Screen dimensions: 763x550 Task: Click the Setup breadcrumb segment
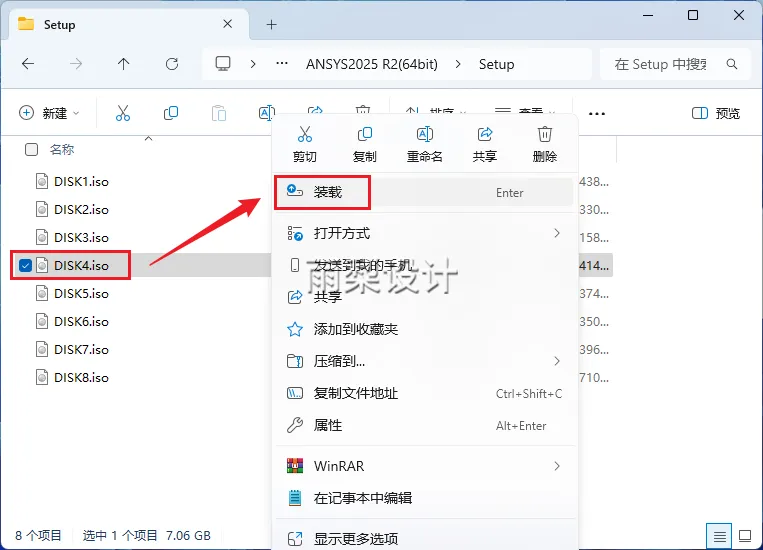pos(496,64)
